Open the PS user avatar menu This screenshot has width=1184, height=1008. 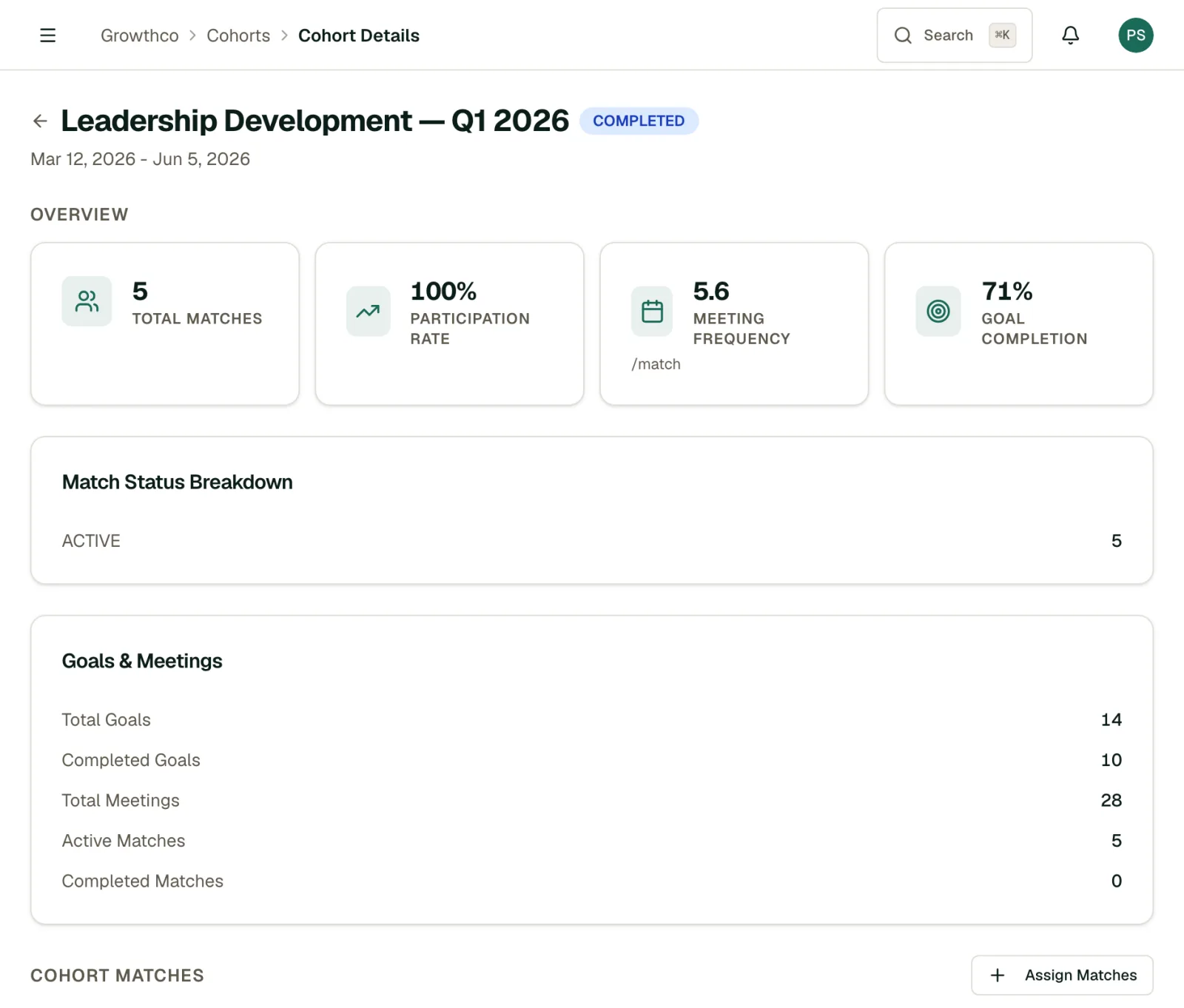tap(1135, 36)
